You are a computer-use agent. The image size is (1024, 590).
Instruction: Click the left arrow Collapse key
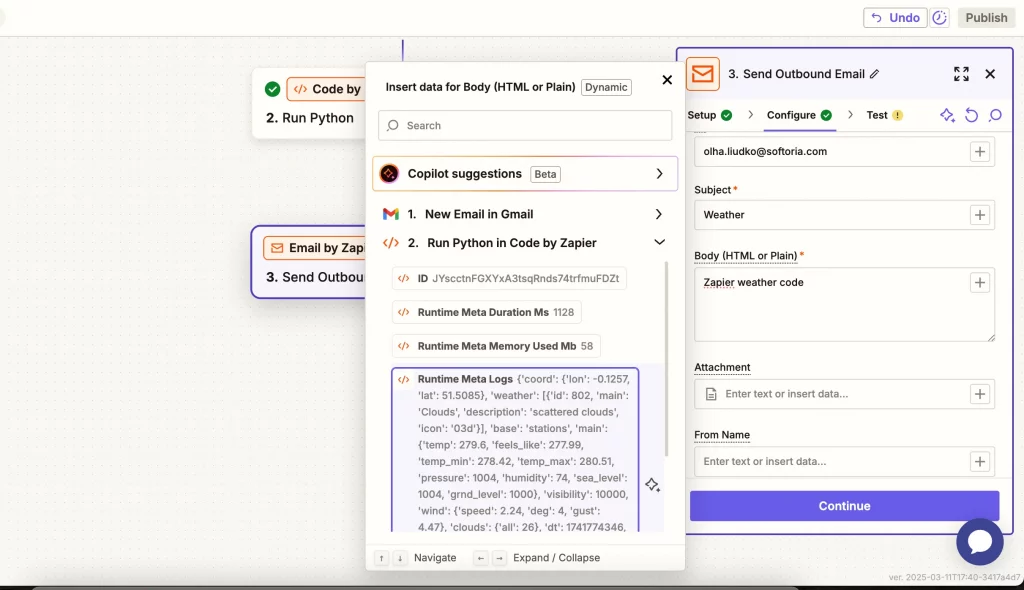[x=481, y=558]
